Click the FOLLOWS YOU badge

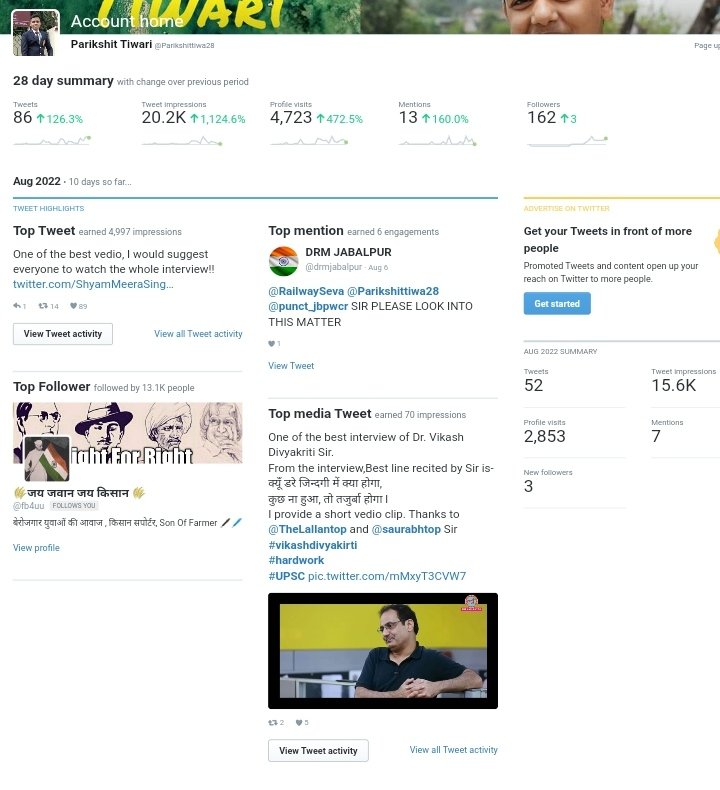(74, 505)
